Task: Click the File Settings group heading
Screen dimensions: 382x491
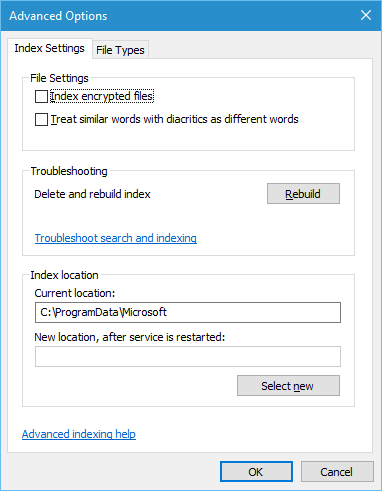Action: tap(59, 78)
